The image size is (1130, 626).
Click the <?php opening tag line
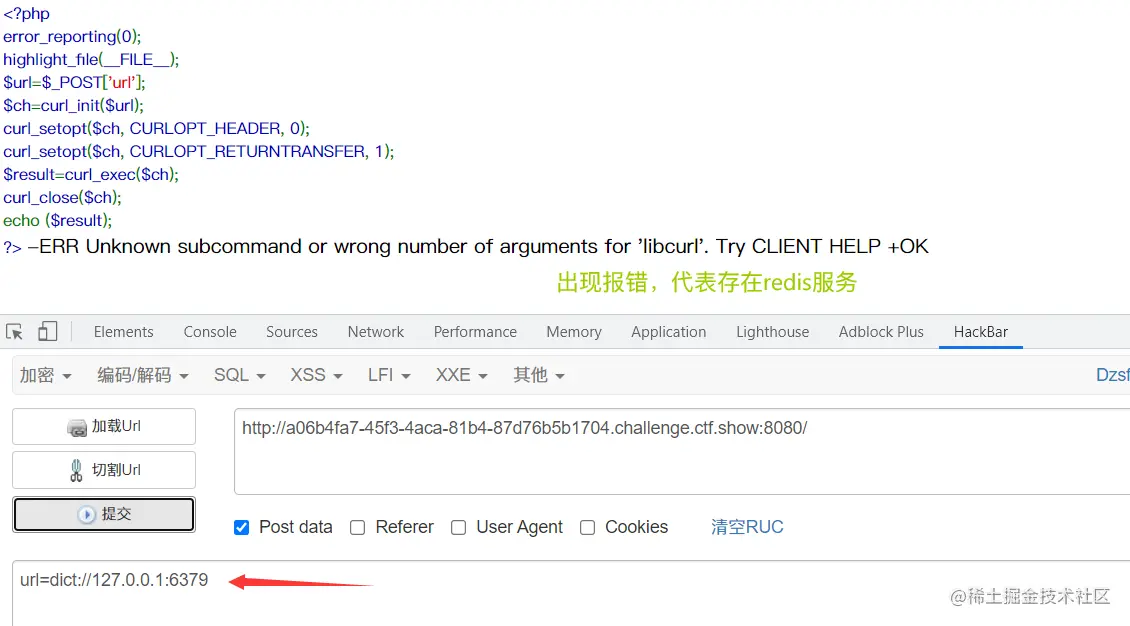pyautogui.click(x=27, y=14)
